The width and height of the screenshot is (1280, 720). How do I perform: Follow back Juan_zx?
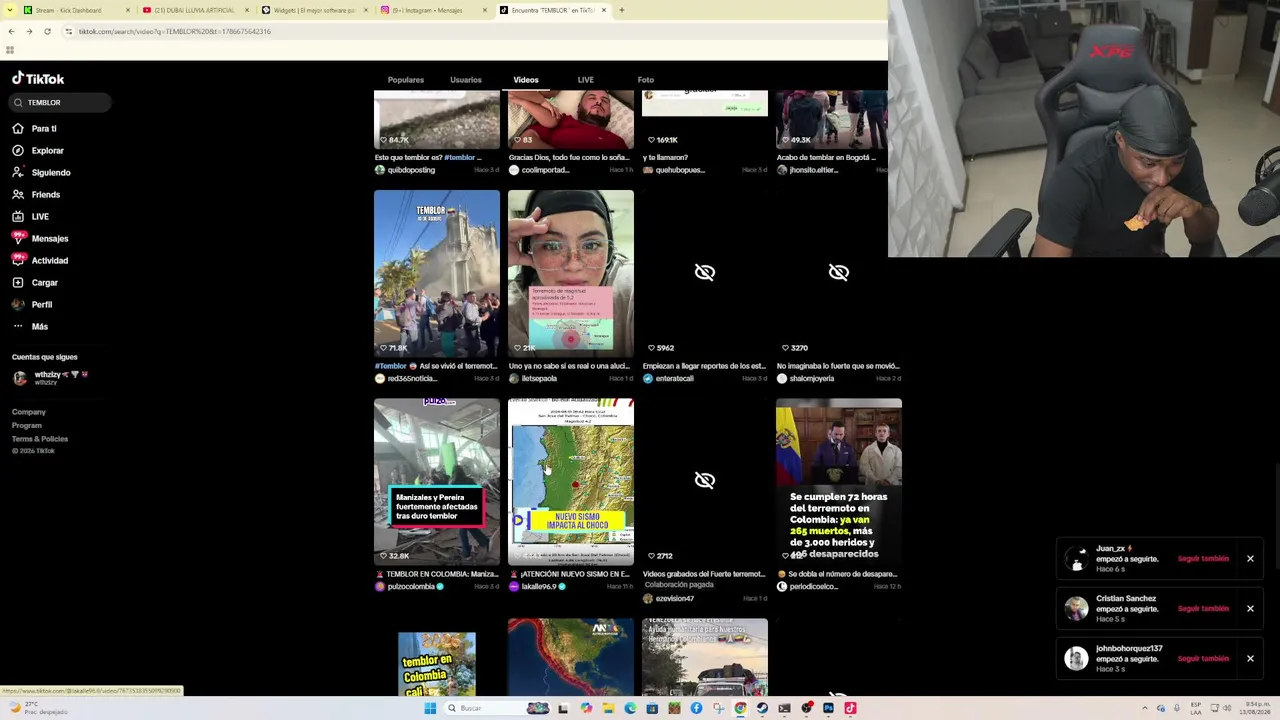pos(1203,559)
